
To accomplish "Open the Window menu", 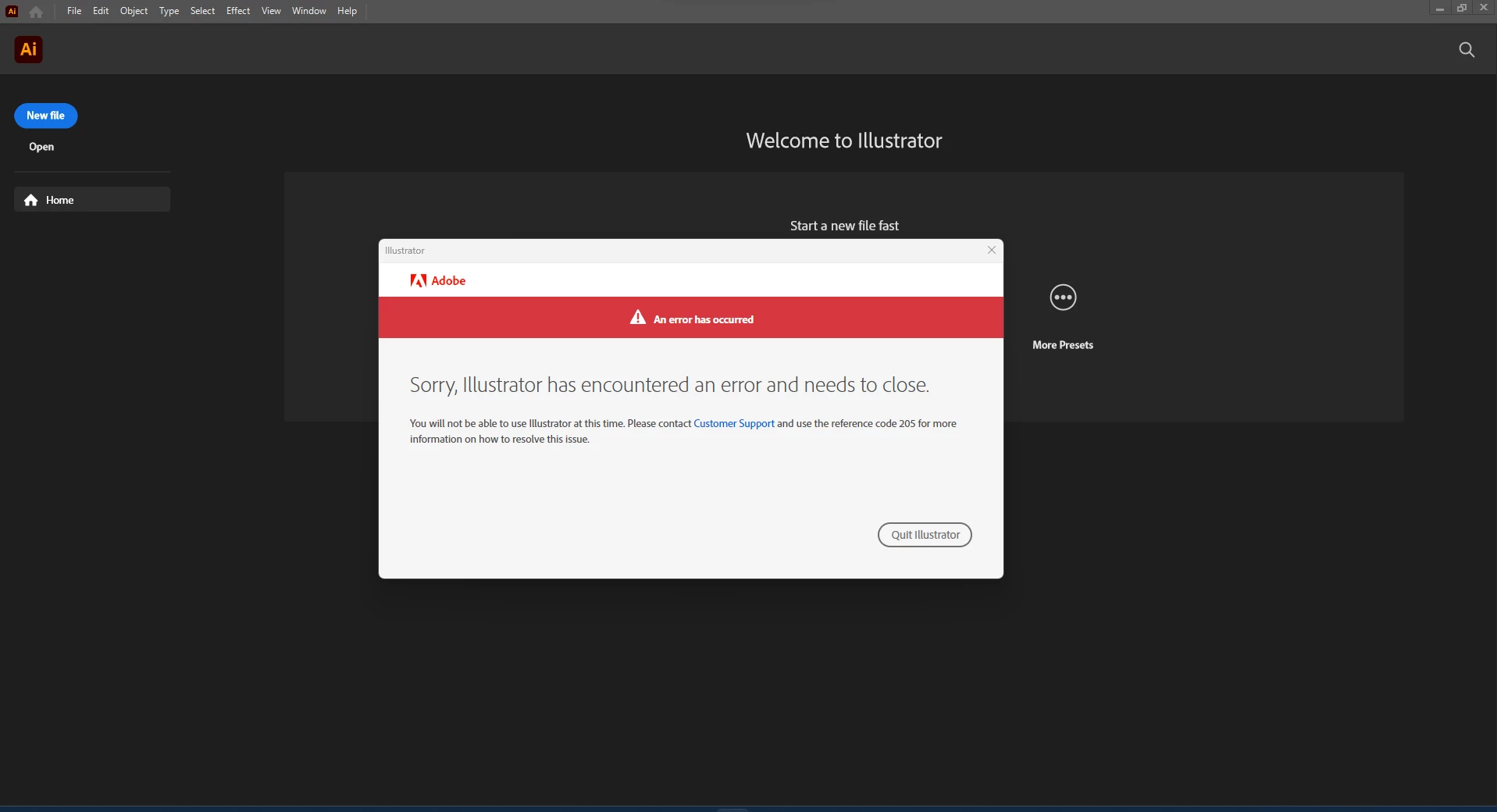I will pyautogui.click(x=309, y=11).
